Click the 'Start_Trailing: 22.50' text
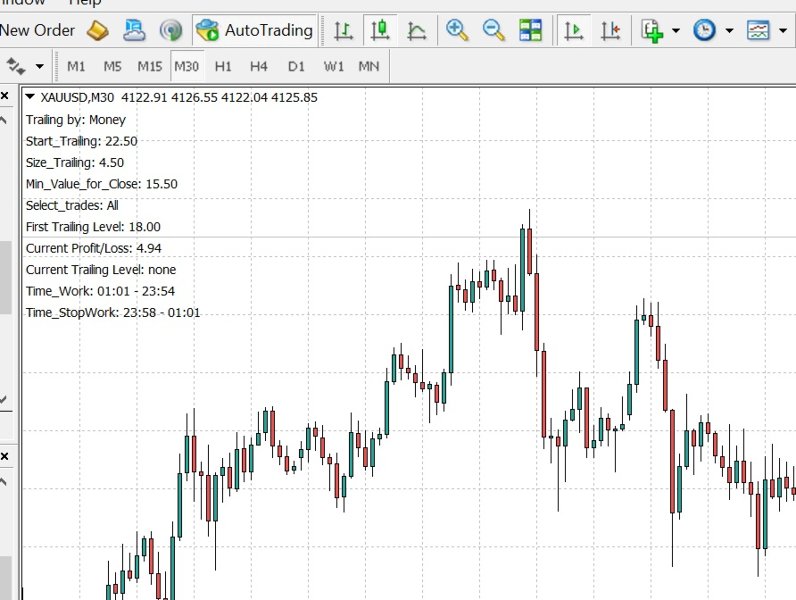This screenshot has width=796, height=600. (82, 141)
